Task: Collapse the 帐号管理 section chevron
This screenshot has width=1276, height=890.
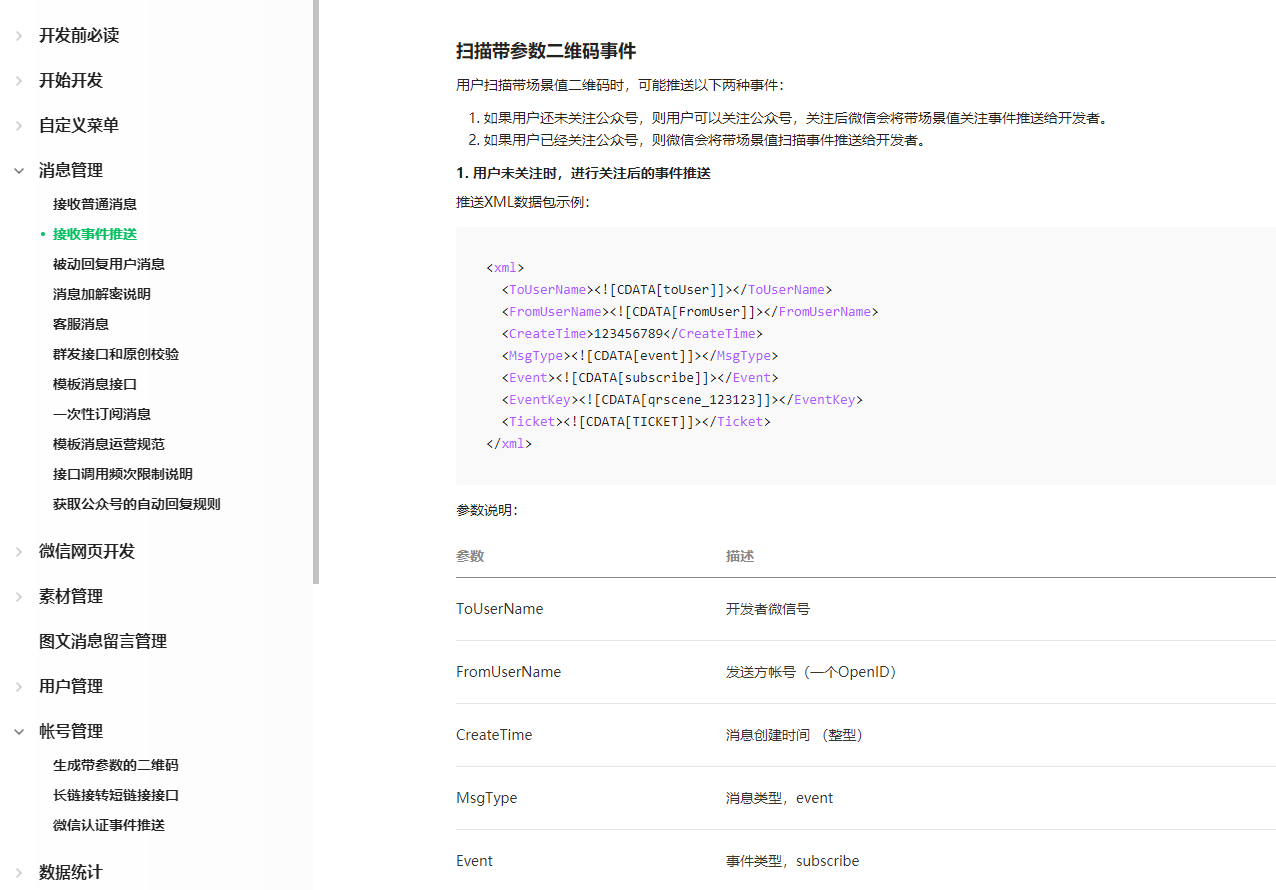Action: pyautogui.click(x=19, y=732)
